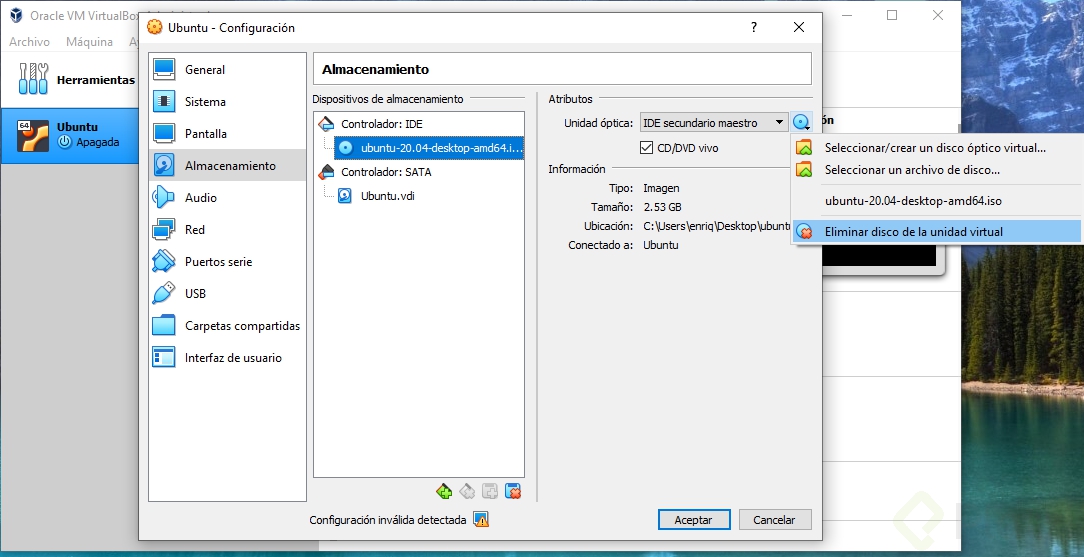Click the dialog help question mark
The image size is (1084, 557).
click(x=754, y=28)
